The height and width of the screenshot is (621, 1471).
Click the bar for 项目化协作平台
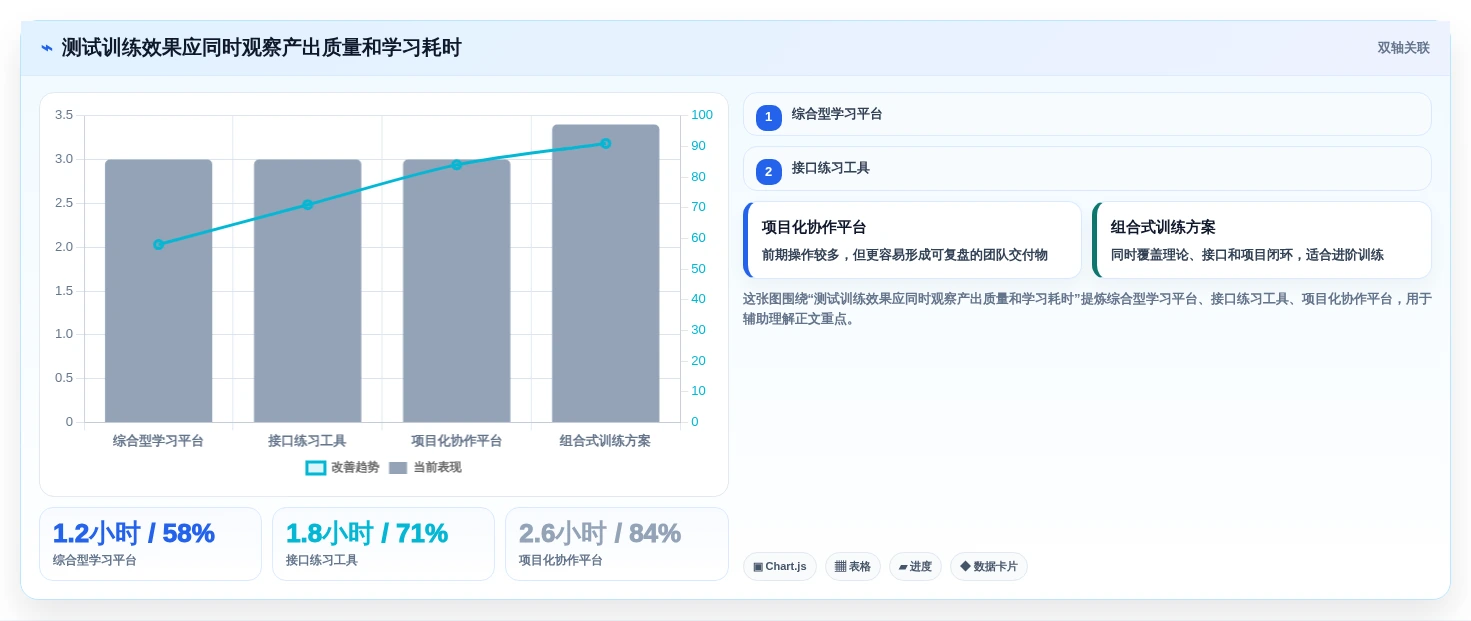click(x=456, y=291)
